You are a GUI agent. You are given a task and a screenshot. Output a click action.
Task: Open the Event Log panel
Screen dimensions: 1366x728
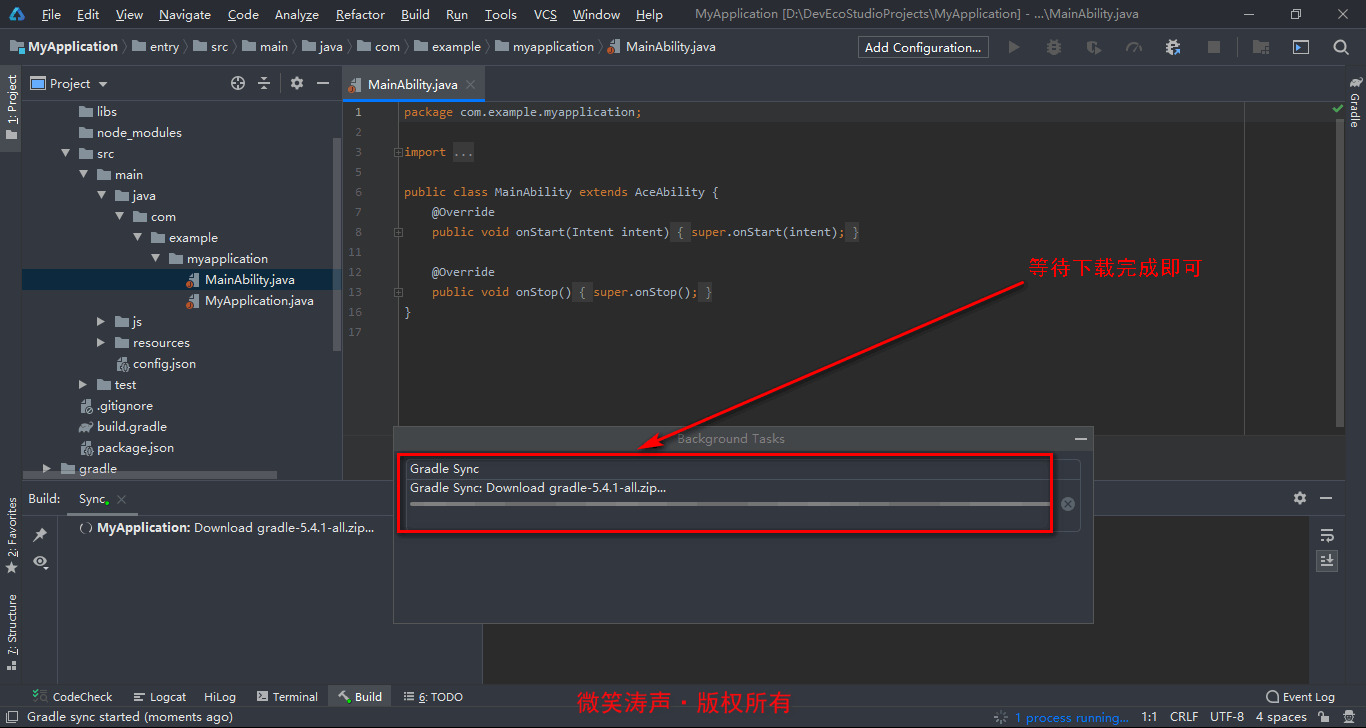pyautogui.click(x=1300, y=697)
